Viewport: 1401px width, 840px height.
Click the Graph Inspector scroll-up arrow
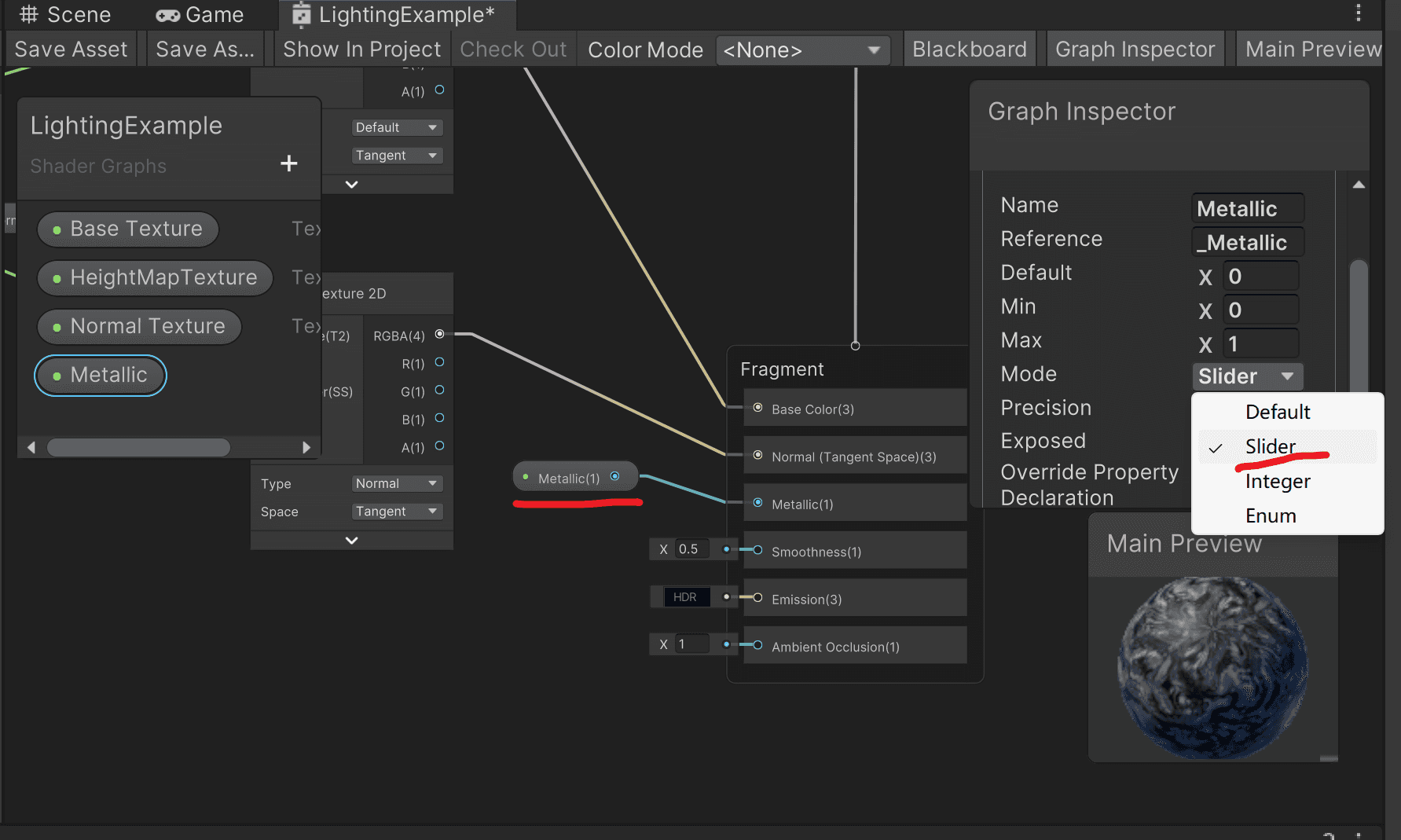pyautogui.click(x=1359, y=185)
